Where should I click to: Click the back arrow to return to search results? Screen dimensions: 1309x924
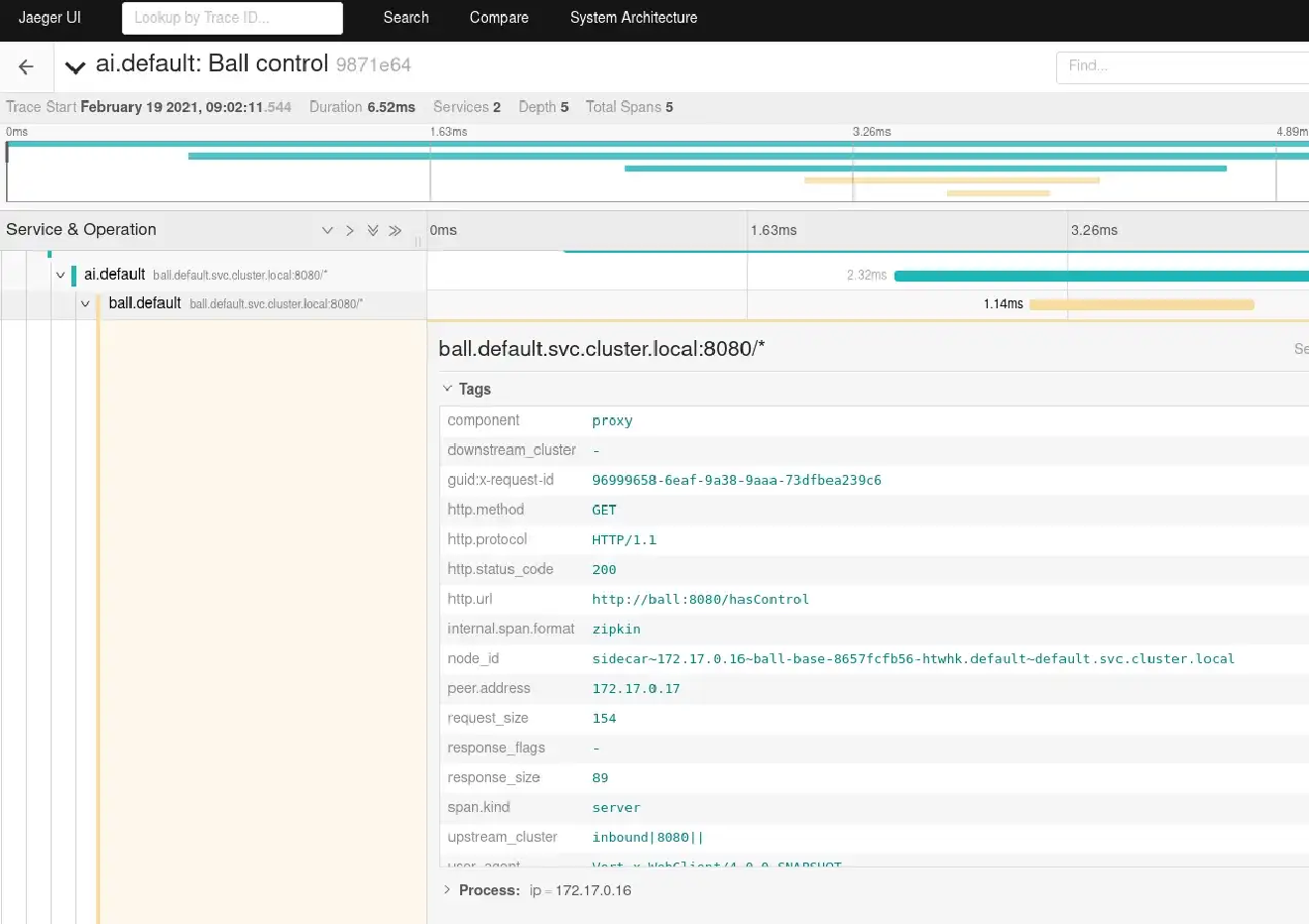[x=25, y=66]
